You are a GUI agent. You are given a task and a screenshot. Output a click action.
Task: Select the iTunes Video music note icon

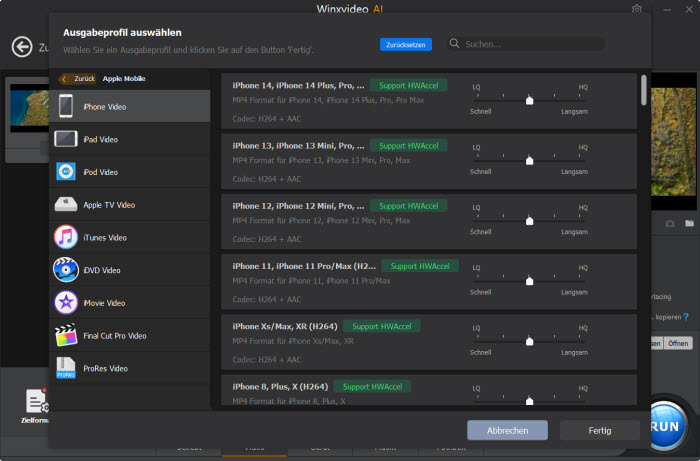point(66,237)
